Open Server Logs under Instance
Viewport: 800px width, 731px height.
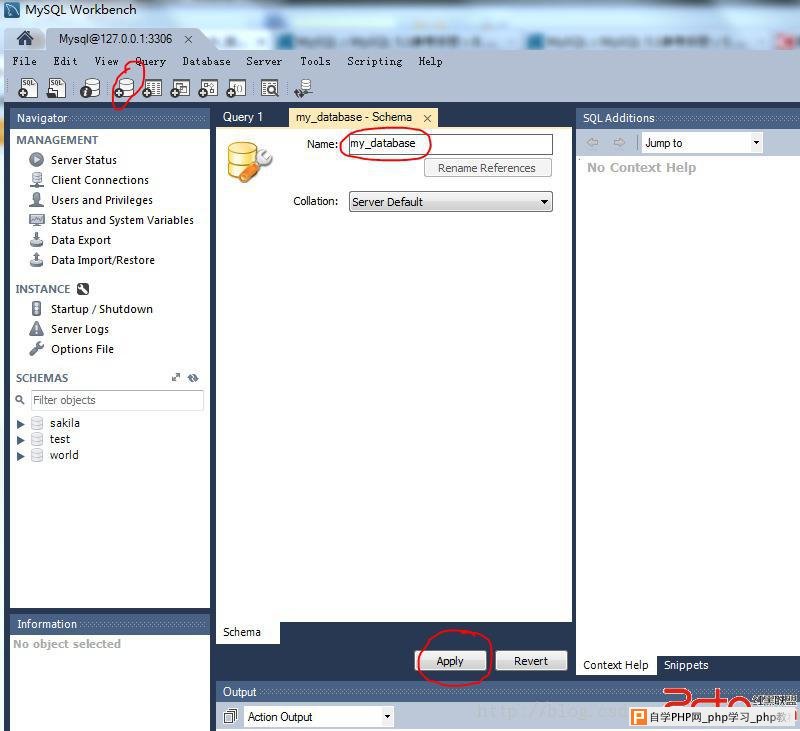pos(69,329)
